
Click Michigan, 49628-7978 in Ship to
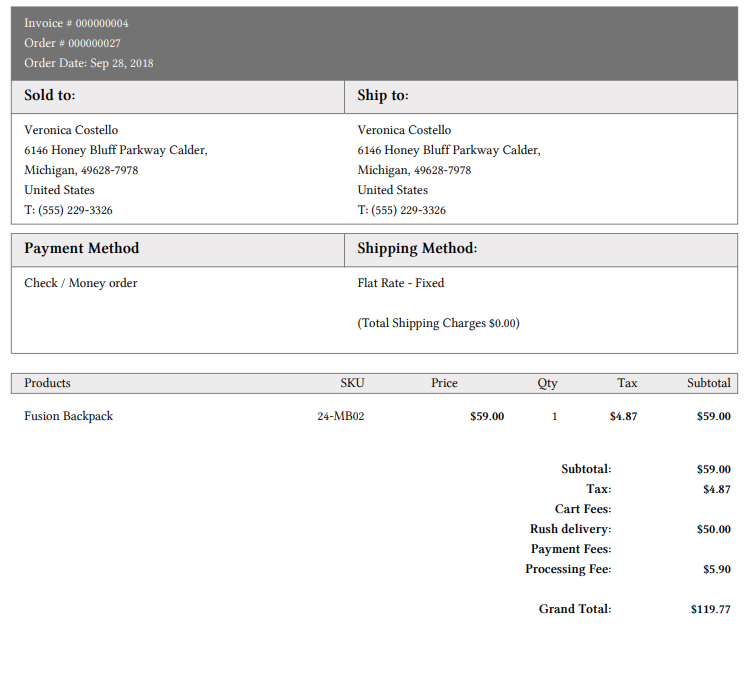tap(414, 170)
